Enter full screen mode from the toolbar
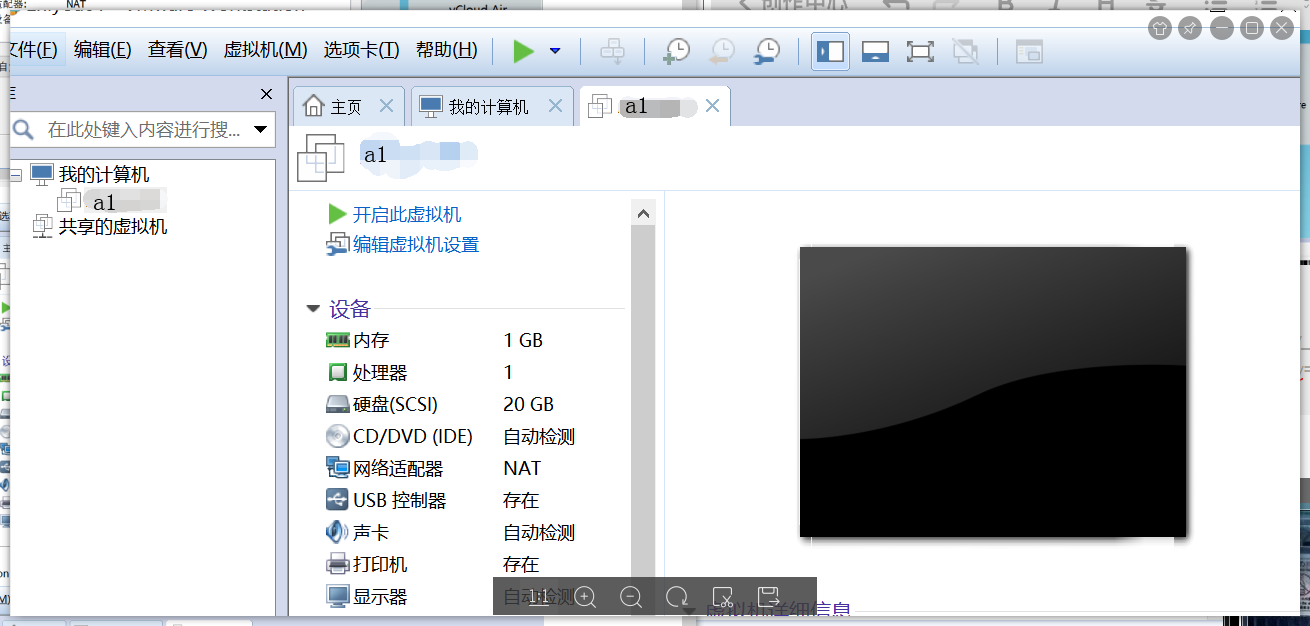 920,51
